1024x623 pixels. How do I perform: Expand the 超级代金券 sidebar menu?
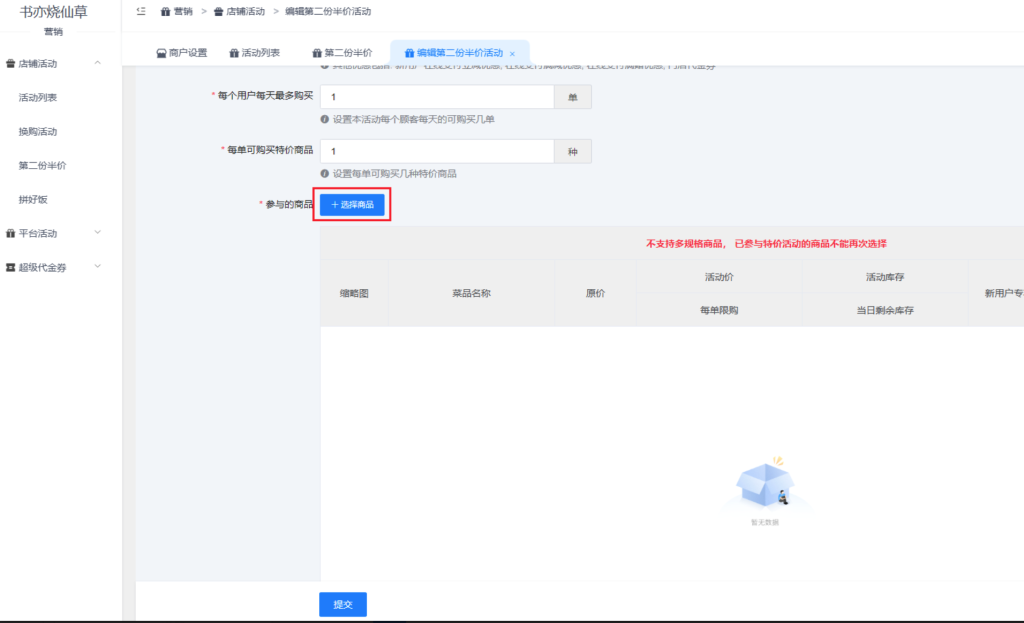click(x=97, y=267)
